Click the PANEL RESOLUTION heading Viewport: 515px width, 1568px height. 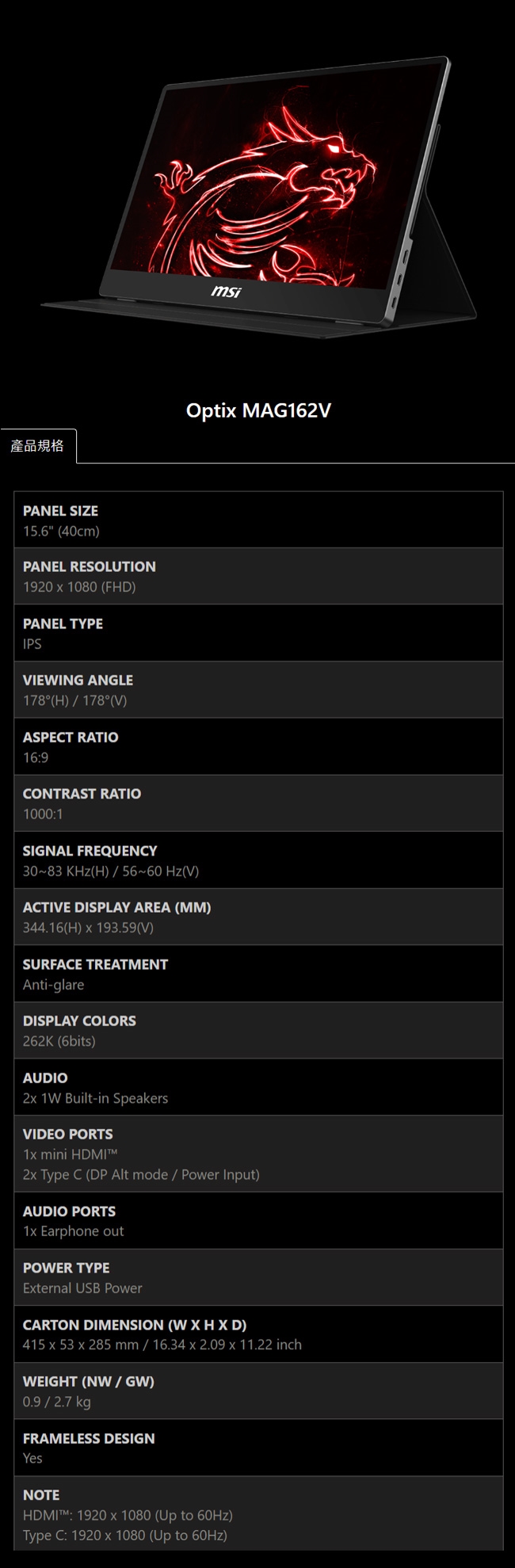tap(89, 567)
